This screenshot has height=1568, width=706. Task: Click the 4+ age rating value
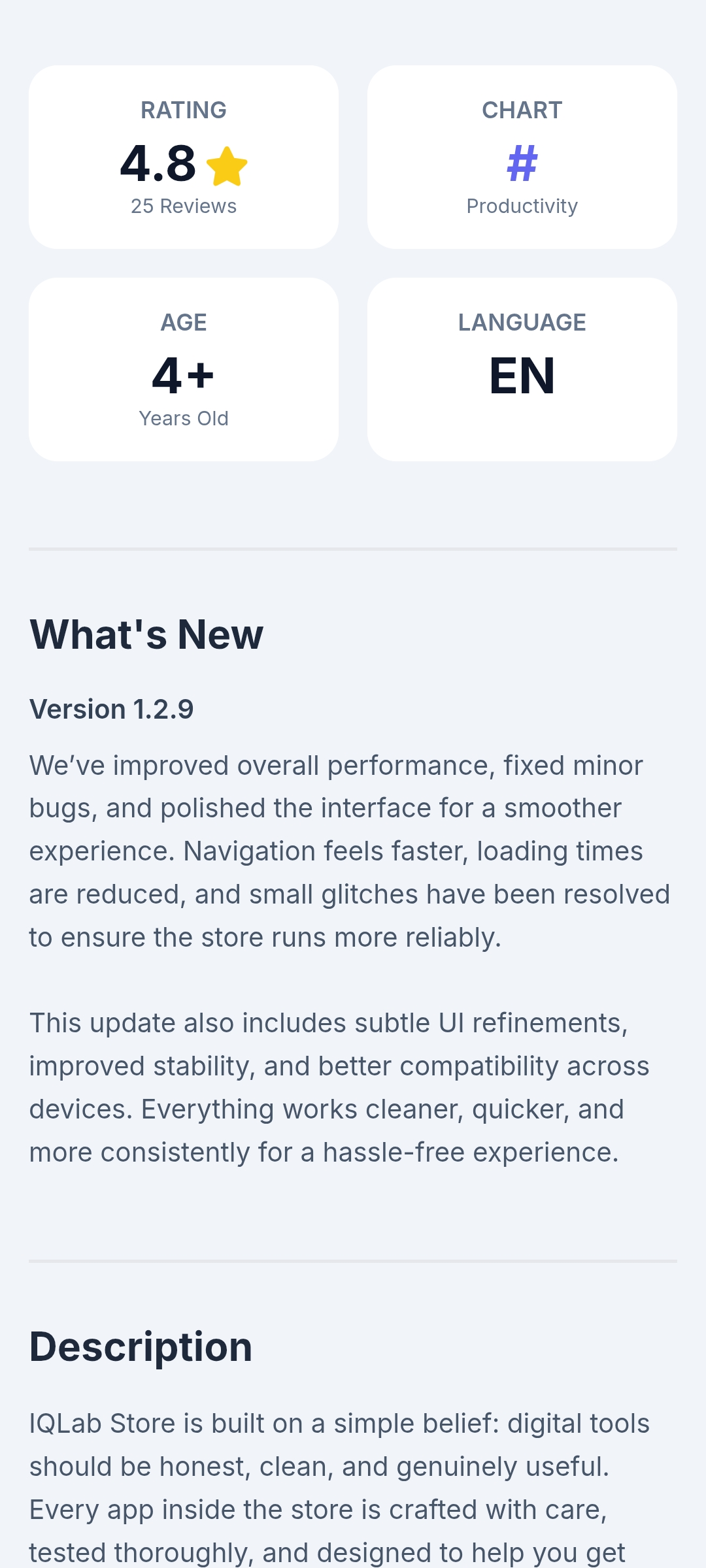[x=183, y=376]
